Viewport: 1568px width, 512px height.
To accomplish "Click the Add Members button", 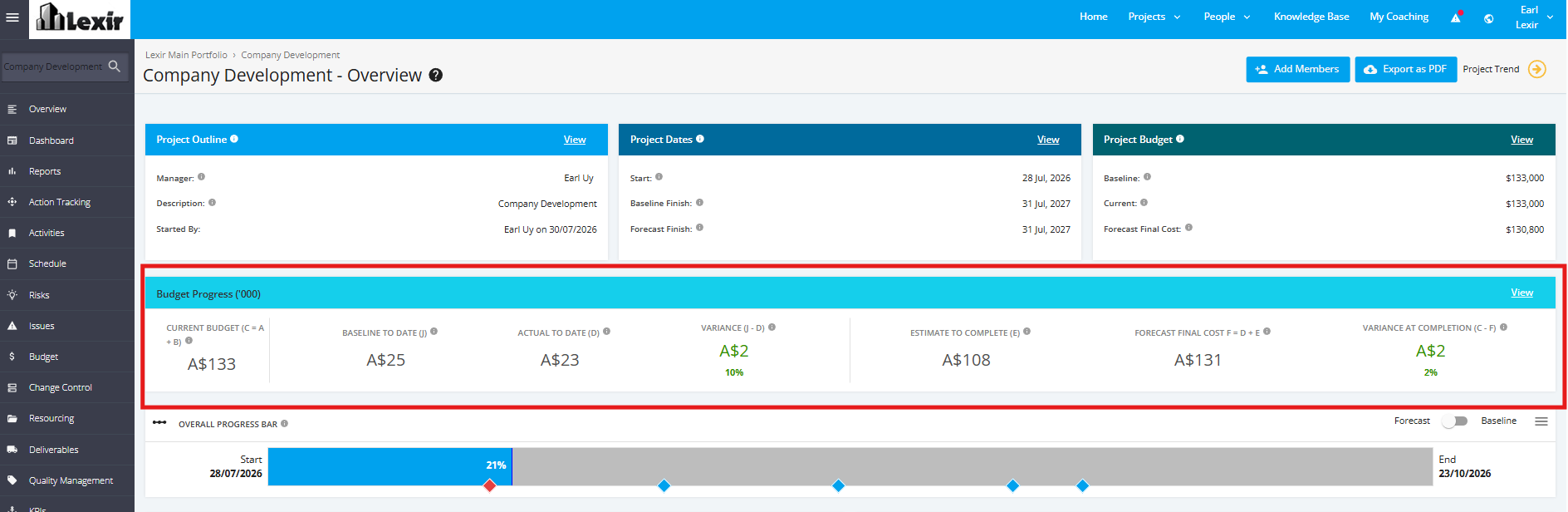I will [1297, 69].
